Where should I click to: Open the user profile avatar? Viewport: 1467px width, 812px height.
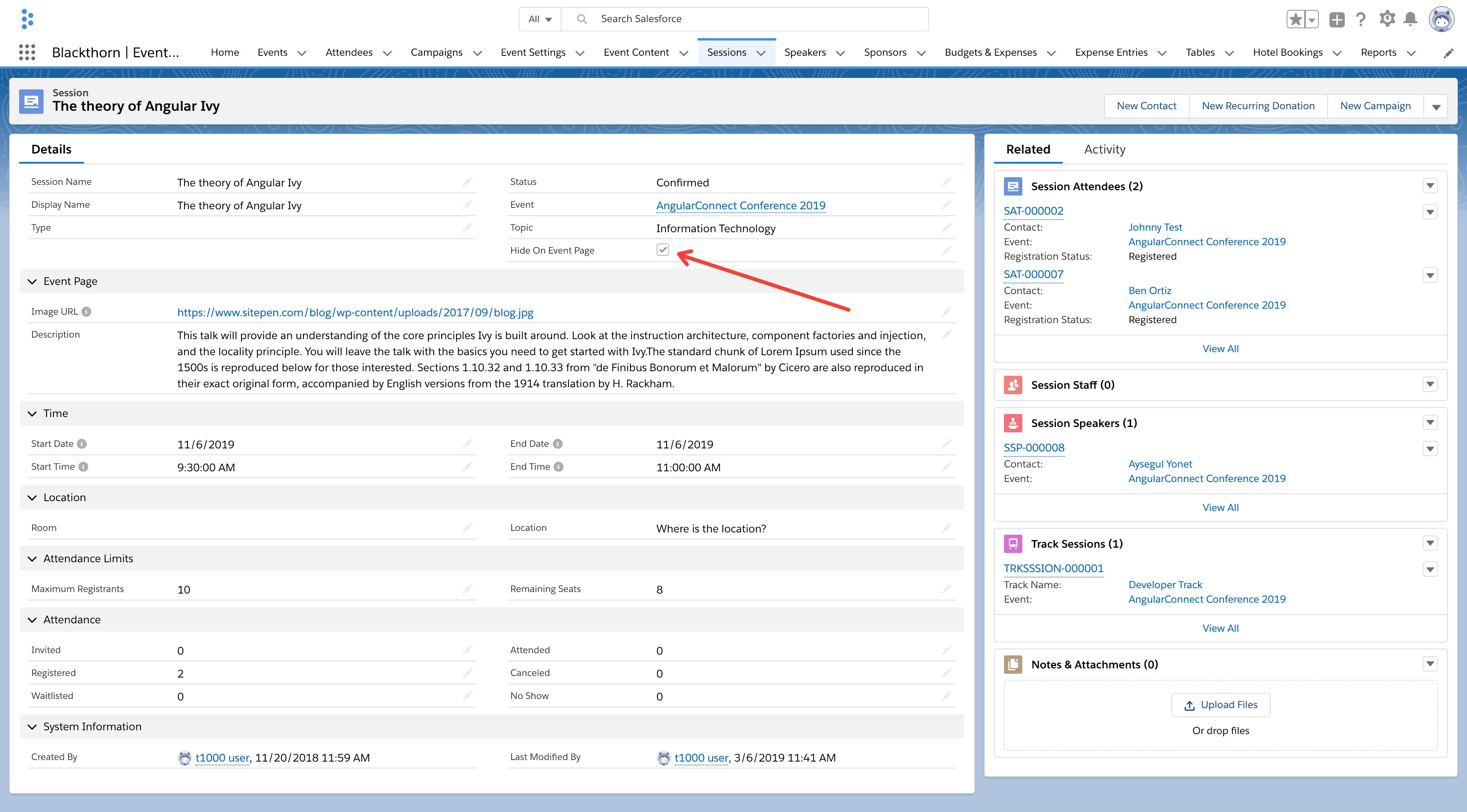pos(1441,19)
